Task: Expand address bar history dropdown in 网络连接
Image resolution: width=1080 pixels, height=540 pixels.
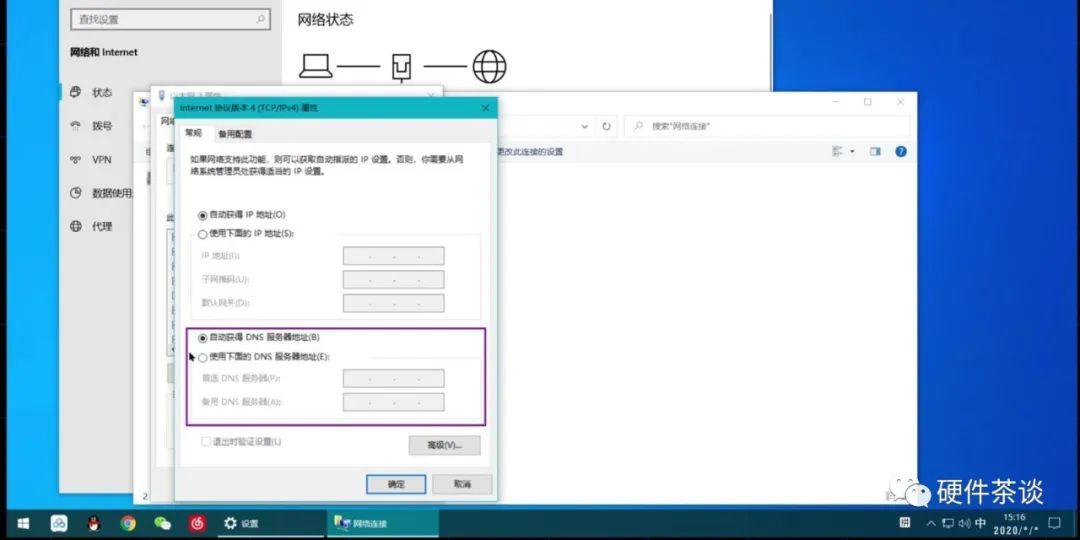Action: pyautogui.click(x=585, y=127)
